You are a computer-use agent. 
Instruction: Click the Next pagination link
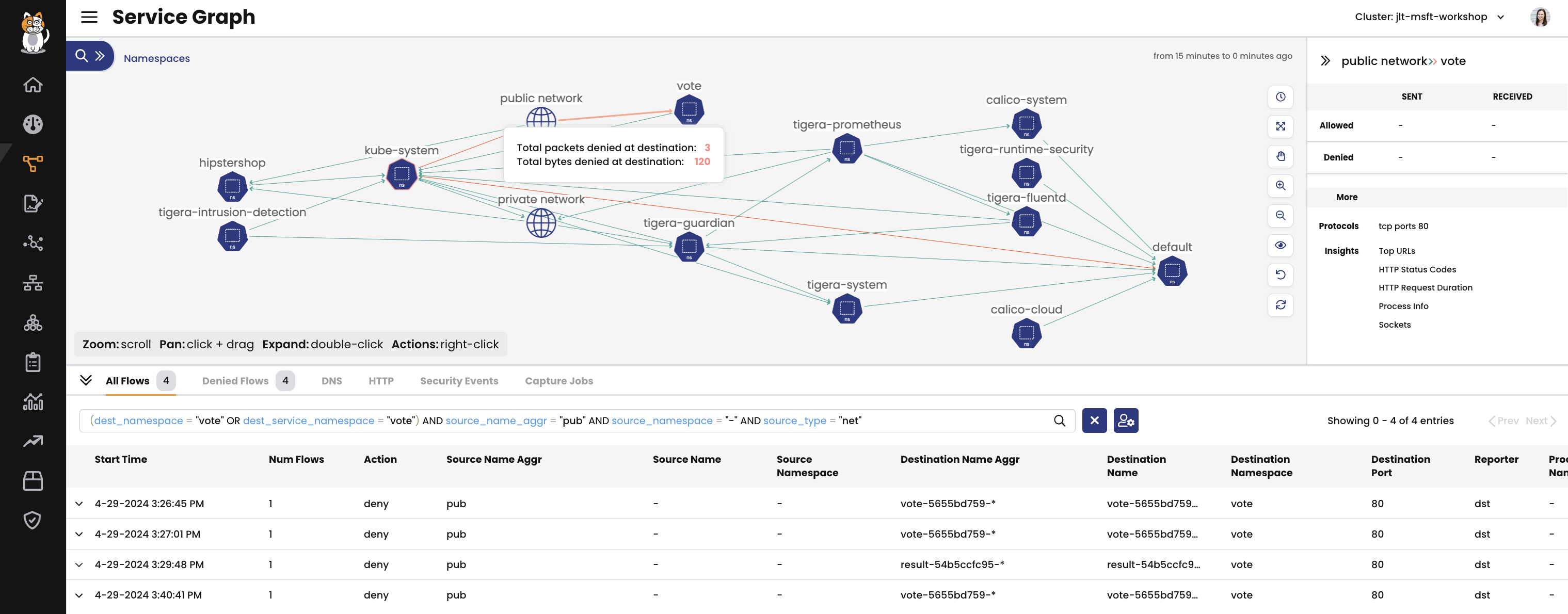[x=1538, y=421]
